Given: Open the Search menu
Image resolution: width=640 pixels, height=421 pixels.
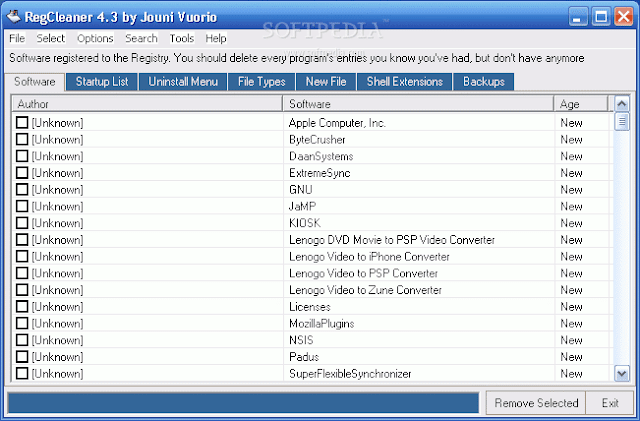Looking at the screenshot, I should pyautogui.click(x=141, y=38).
